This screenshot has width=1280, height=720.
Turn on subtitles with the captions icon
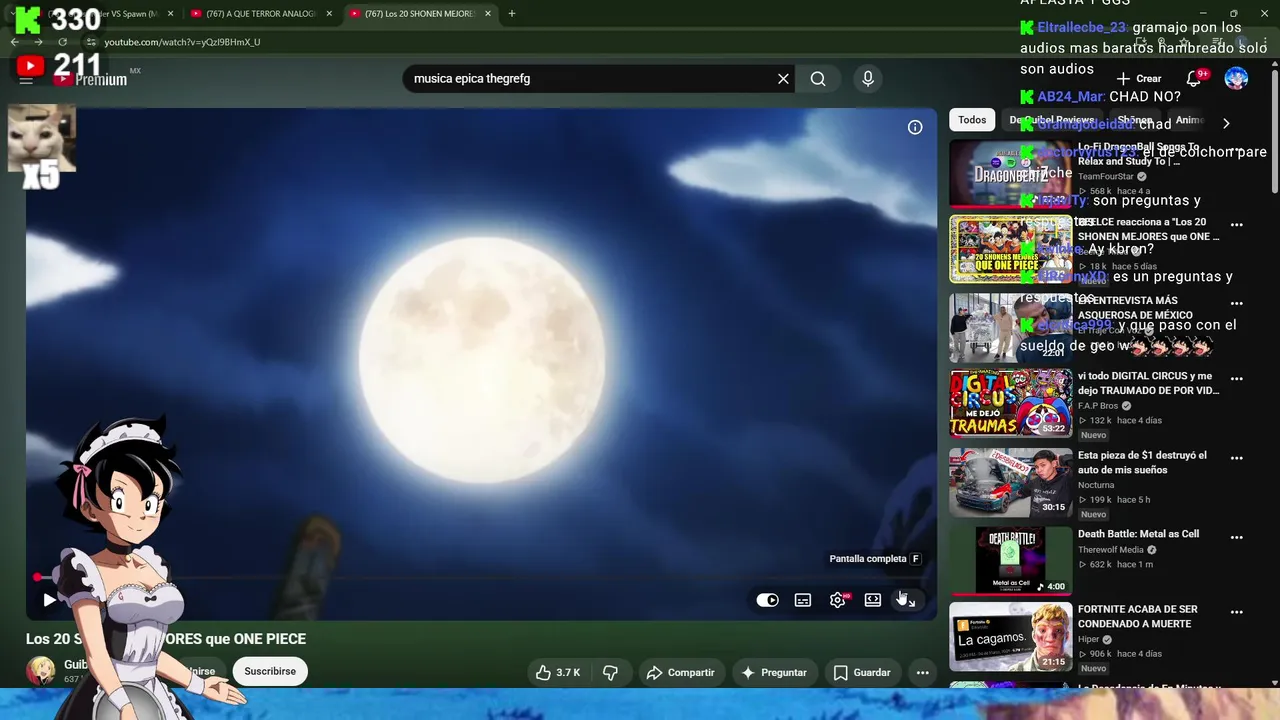[803, 600]
